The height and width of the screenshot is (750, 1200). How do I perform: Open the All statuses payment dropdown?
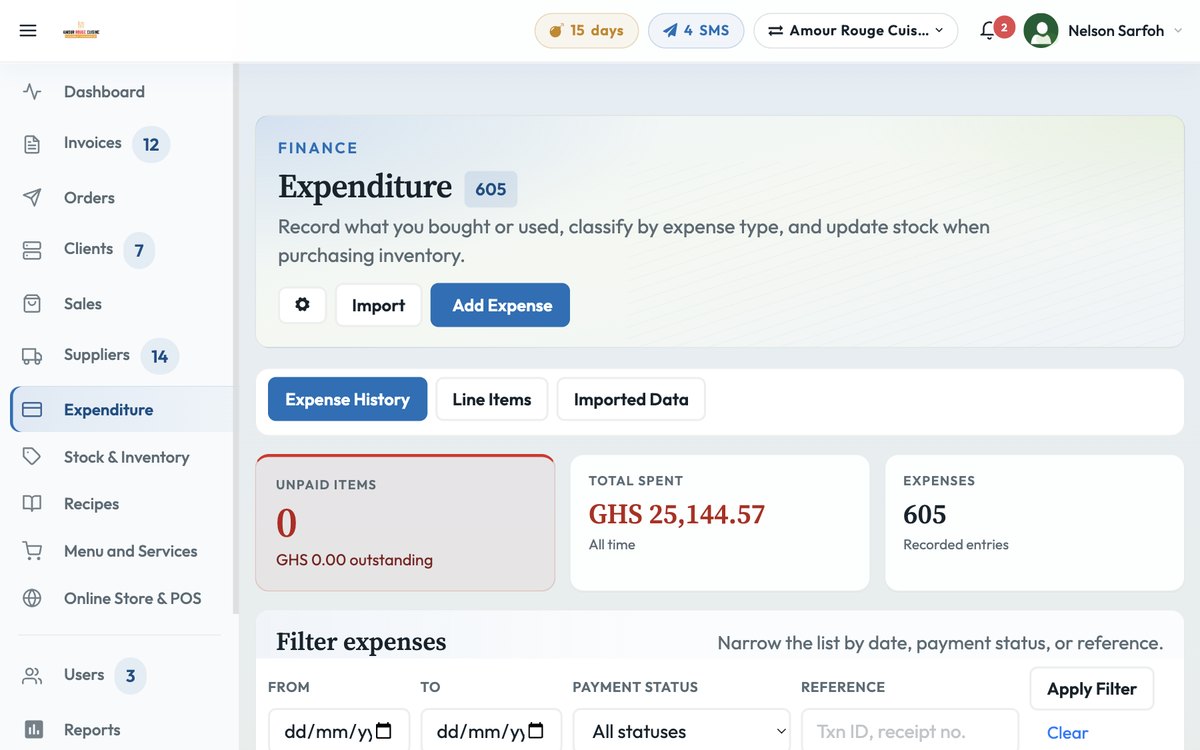[x=681, y=731]
